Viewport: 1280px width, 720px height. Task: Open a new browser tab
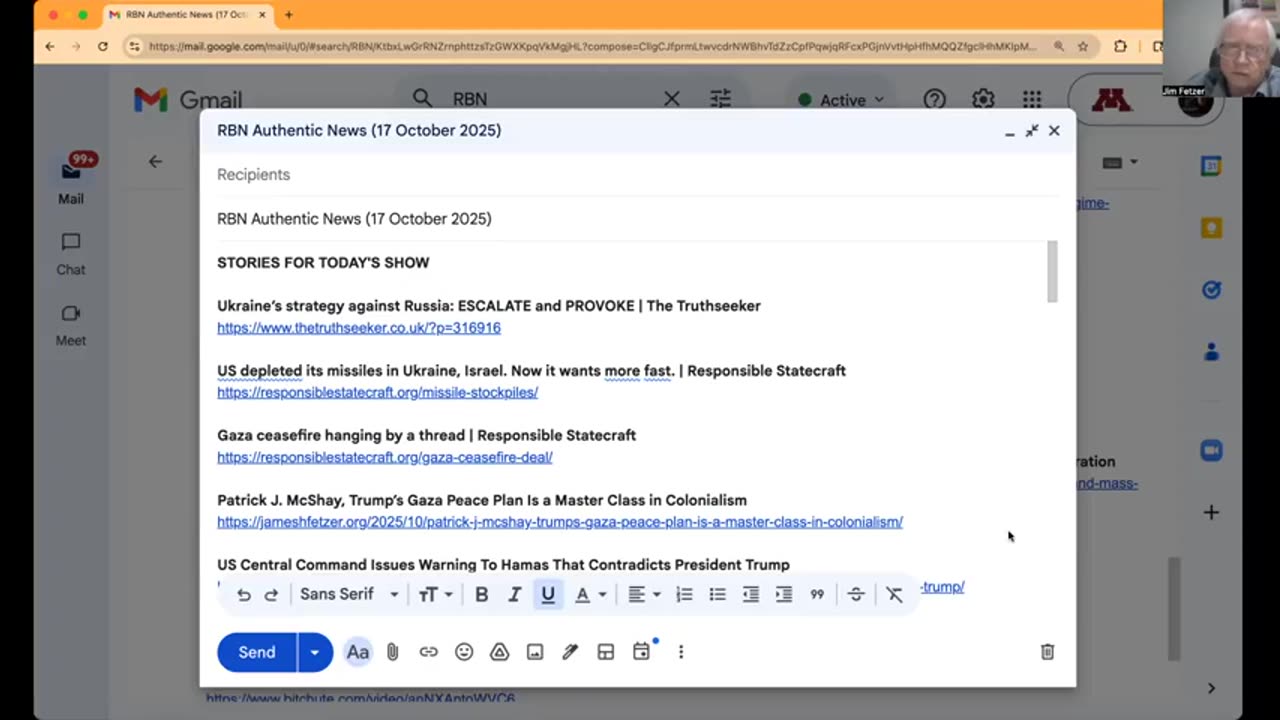pos(289,15)
